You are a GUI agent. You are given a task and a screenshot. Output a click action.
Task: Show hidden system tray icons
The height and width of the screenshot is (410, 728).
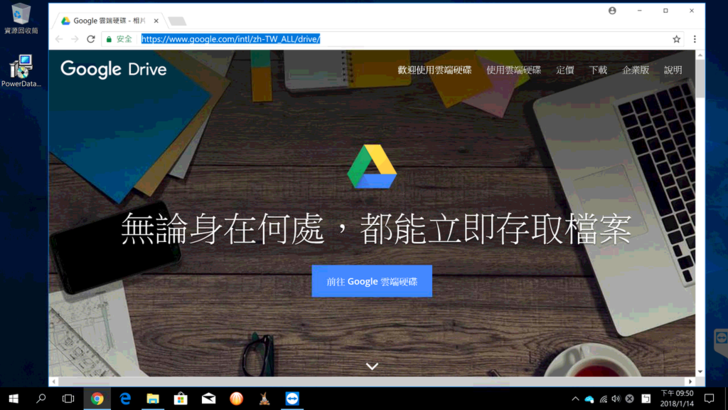click(x=575, y=399)
